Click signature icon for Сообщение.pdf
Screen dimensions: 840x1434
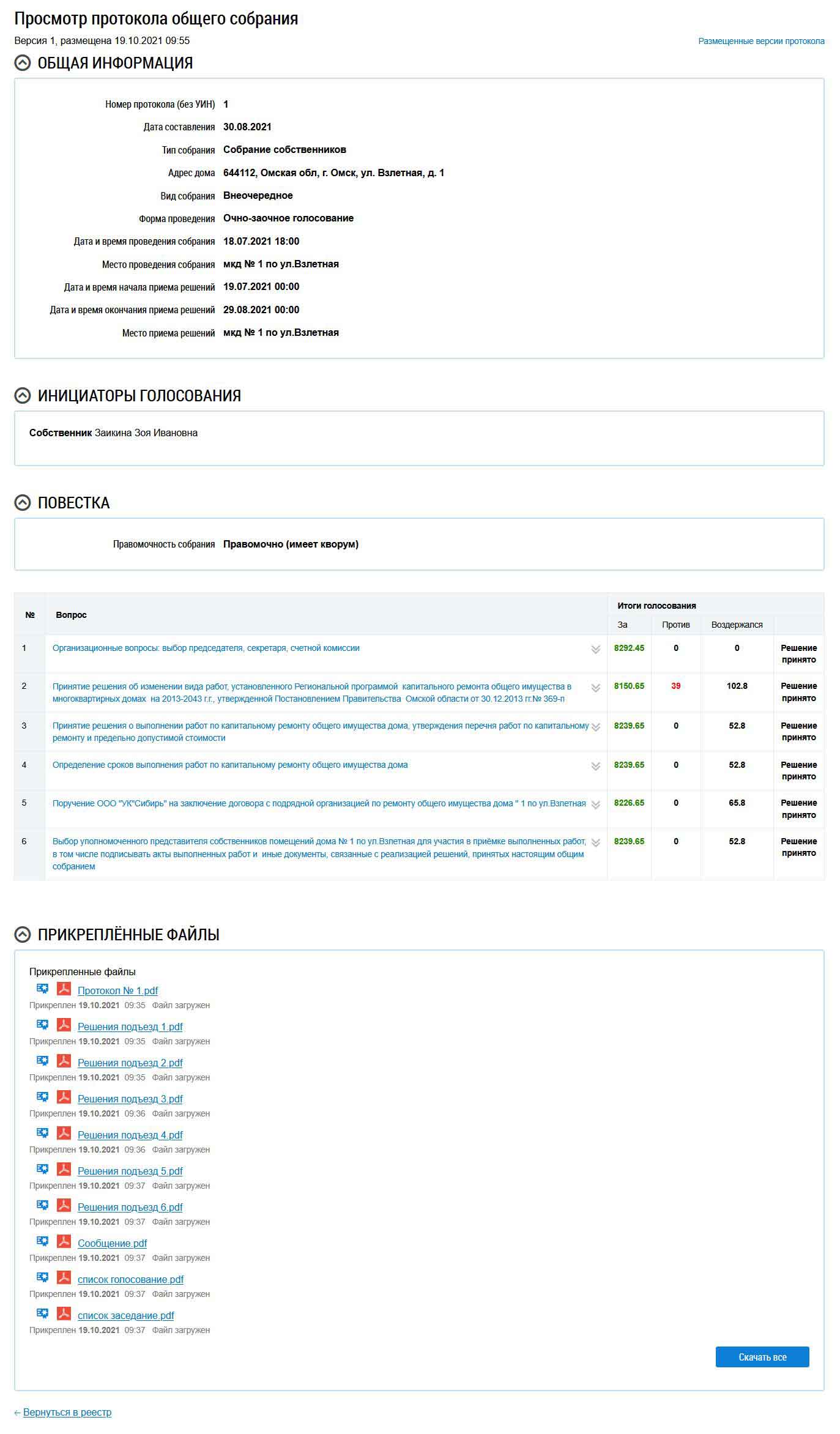point(42,1241)
